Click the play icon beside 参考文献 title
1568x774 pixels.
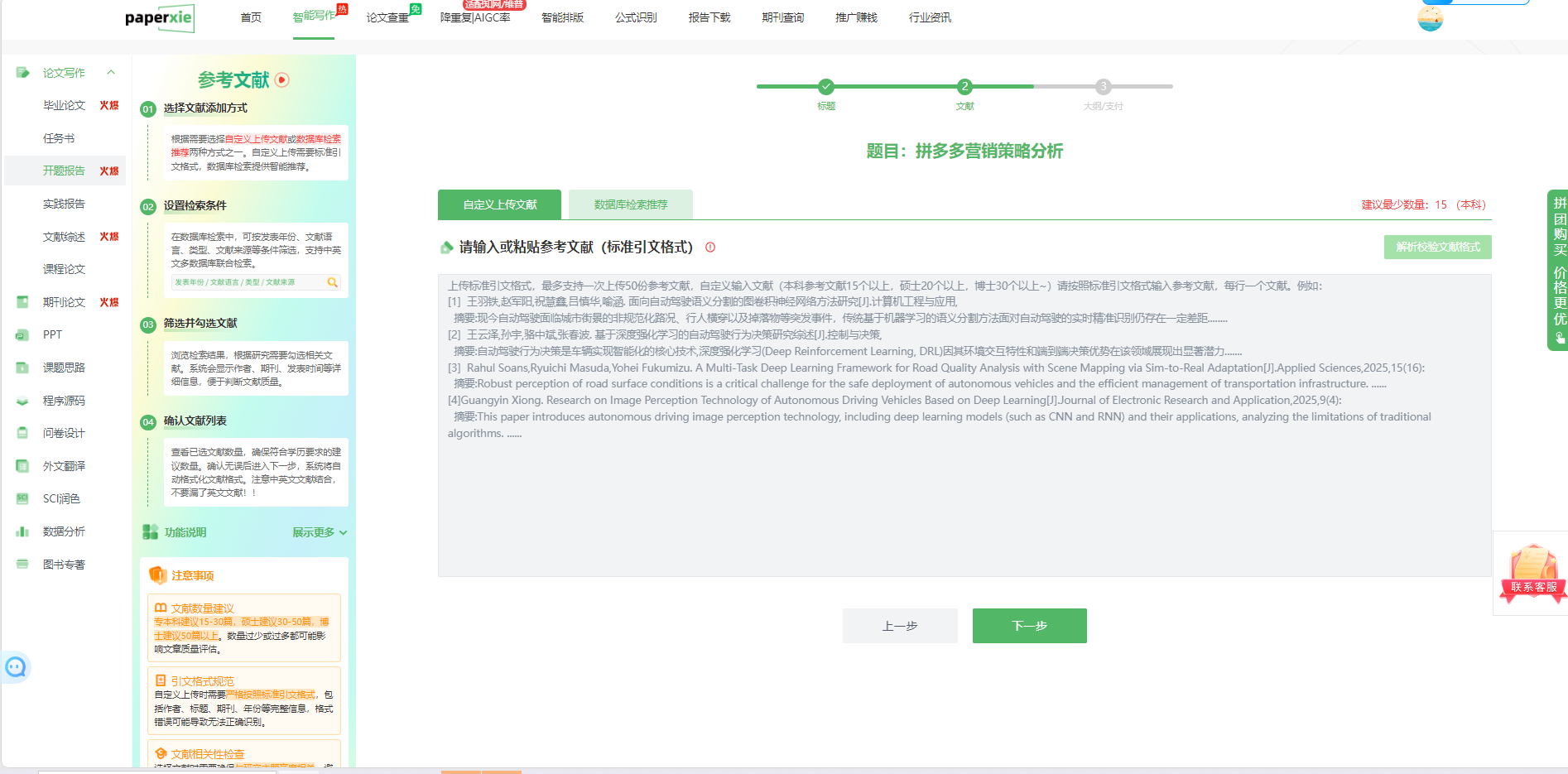point(282,80)
